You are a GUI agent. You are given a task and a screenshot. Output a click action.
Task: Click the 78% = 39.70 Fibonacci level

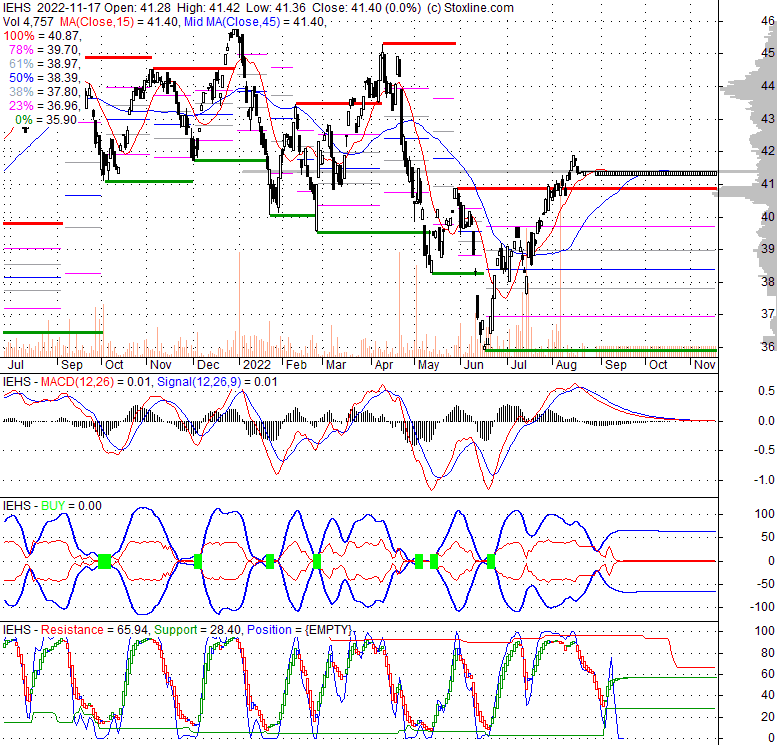point(45,50)
